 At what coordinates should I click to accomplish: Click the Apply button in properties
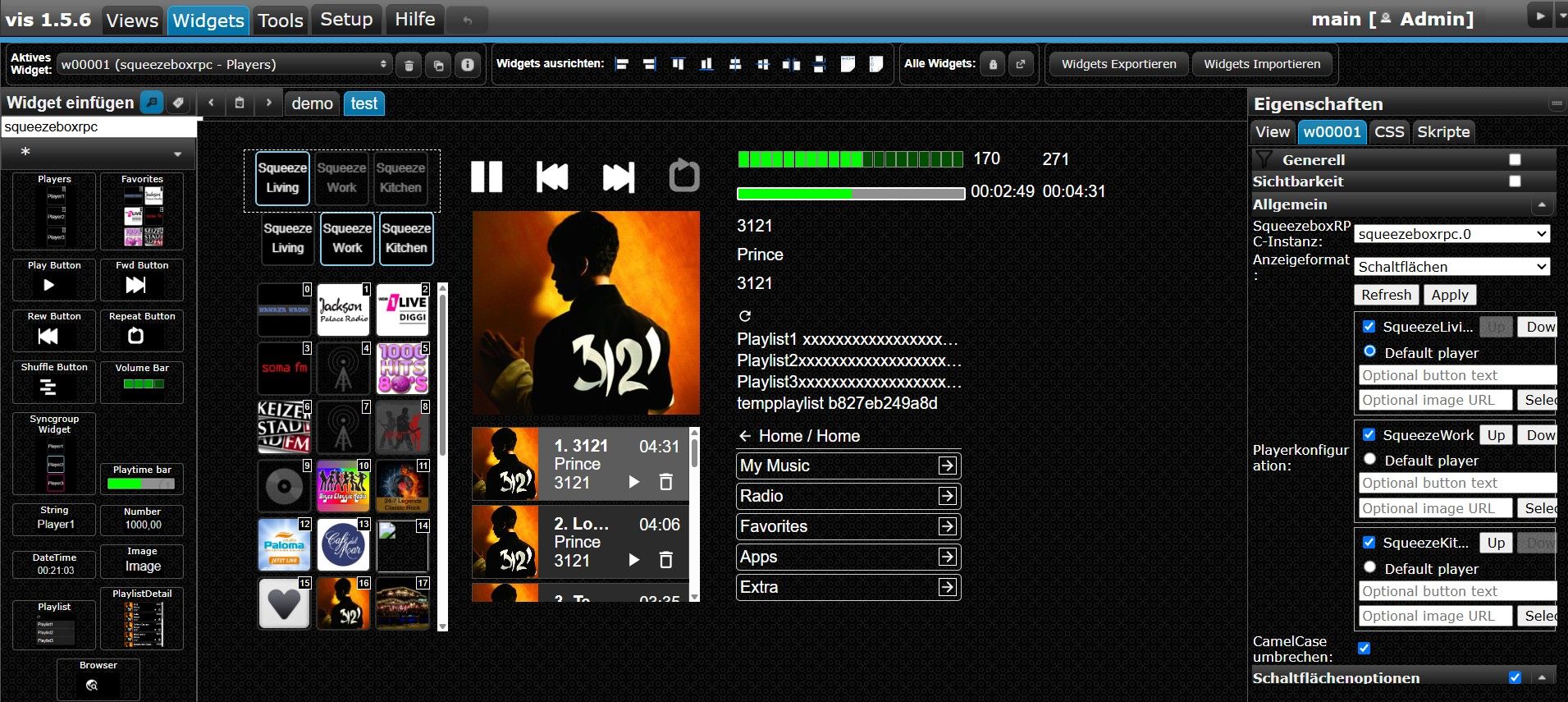click(1449, 295)
